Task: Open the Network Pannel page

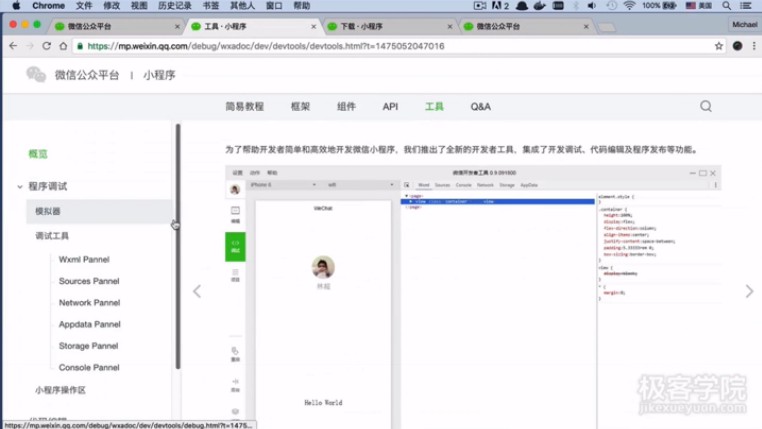Action: point(89,303)
